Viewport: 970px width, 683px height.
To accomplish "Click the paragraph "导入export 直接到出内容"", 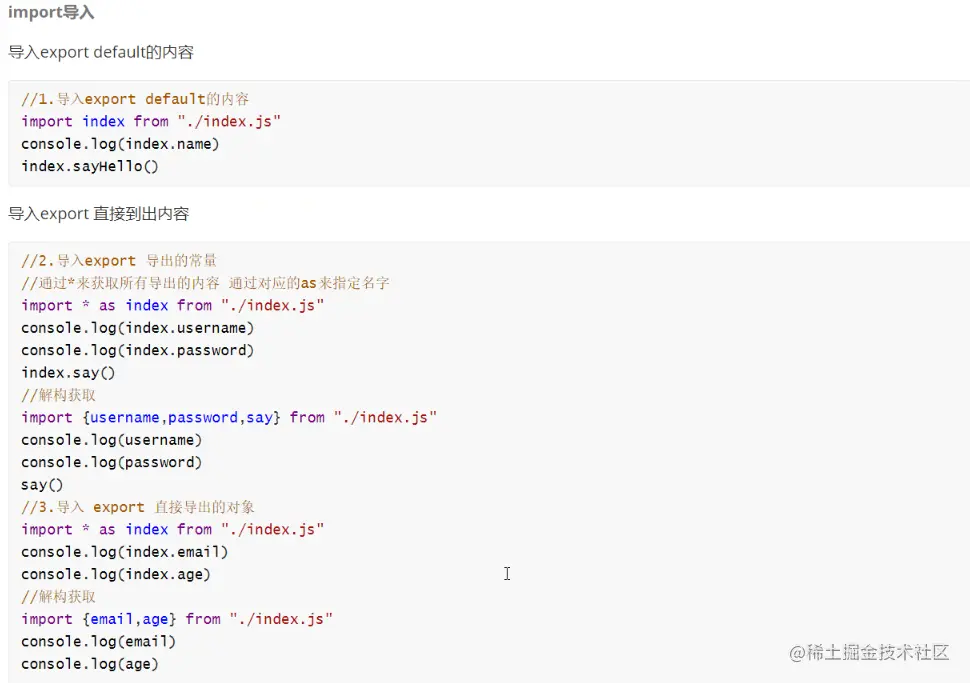I will point(98,214).
